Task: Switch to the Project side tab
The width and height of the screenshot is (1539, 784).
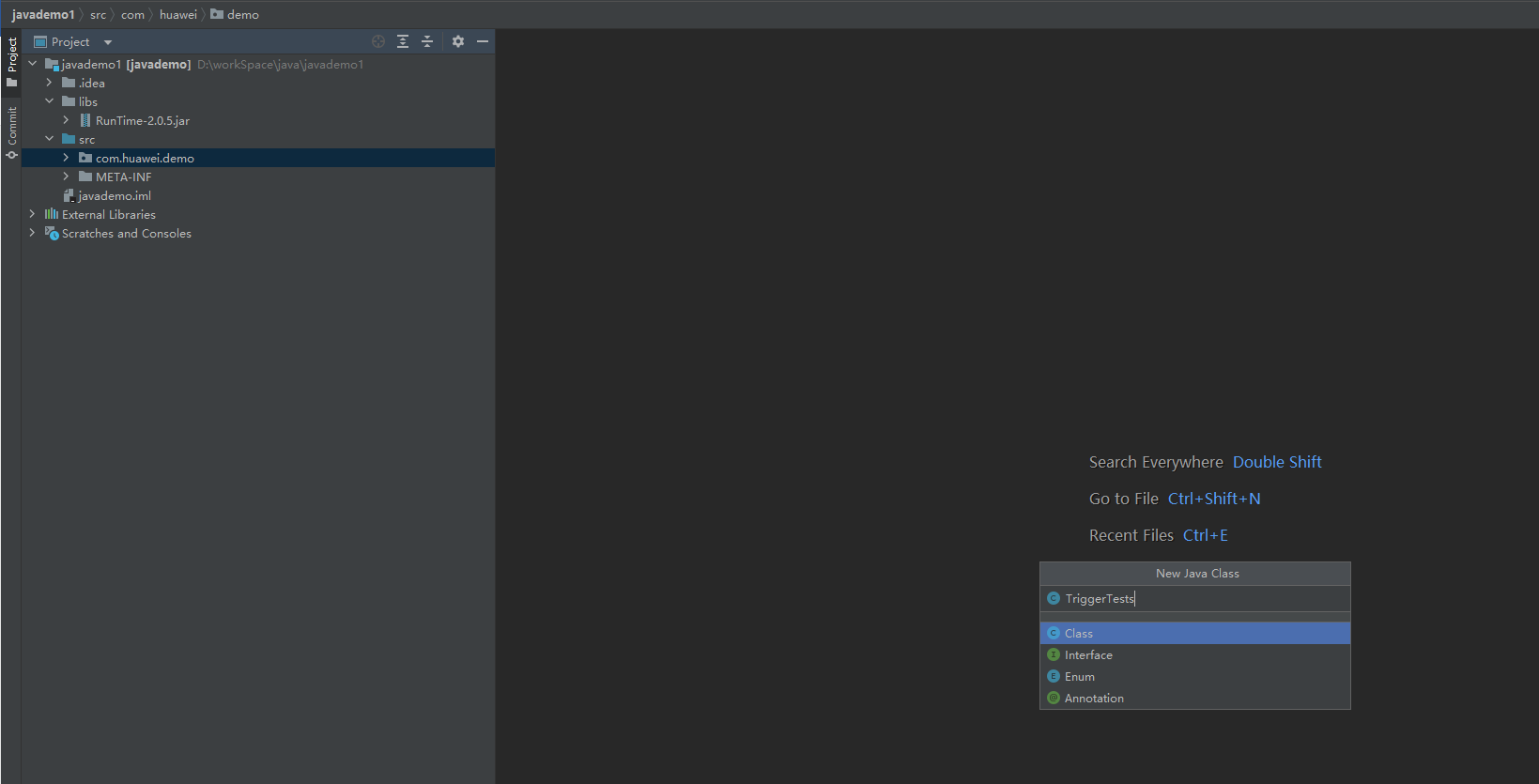Action: click(12, 61)
